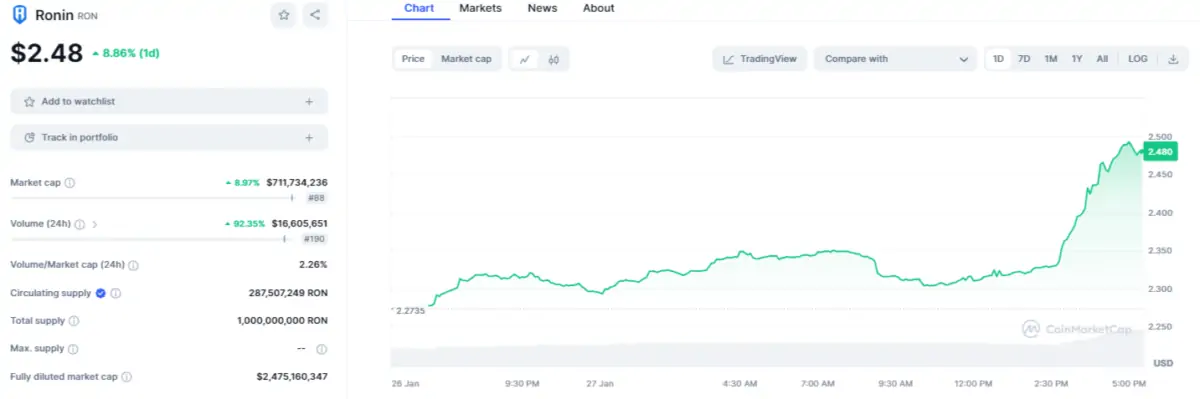1200x399 pixels.
Task: Toggle LOG scale on chart
Action: click(1138, 59)
